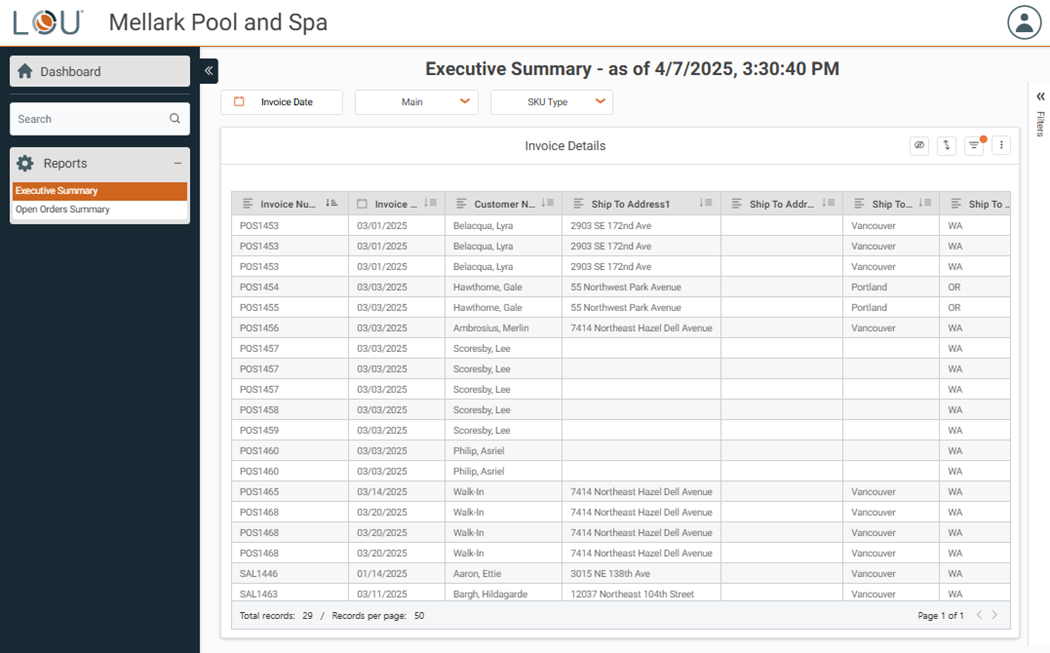
Task: Sort by Ship To city column icon
Action: coord(925,203)
